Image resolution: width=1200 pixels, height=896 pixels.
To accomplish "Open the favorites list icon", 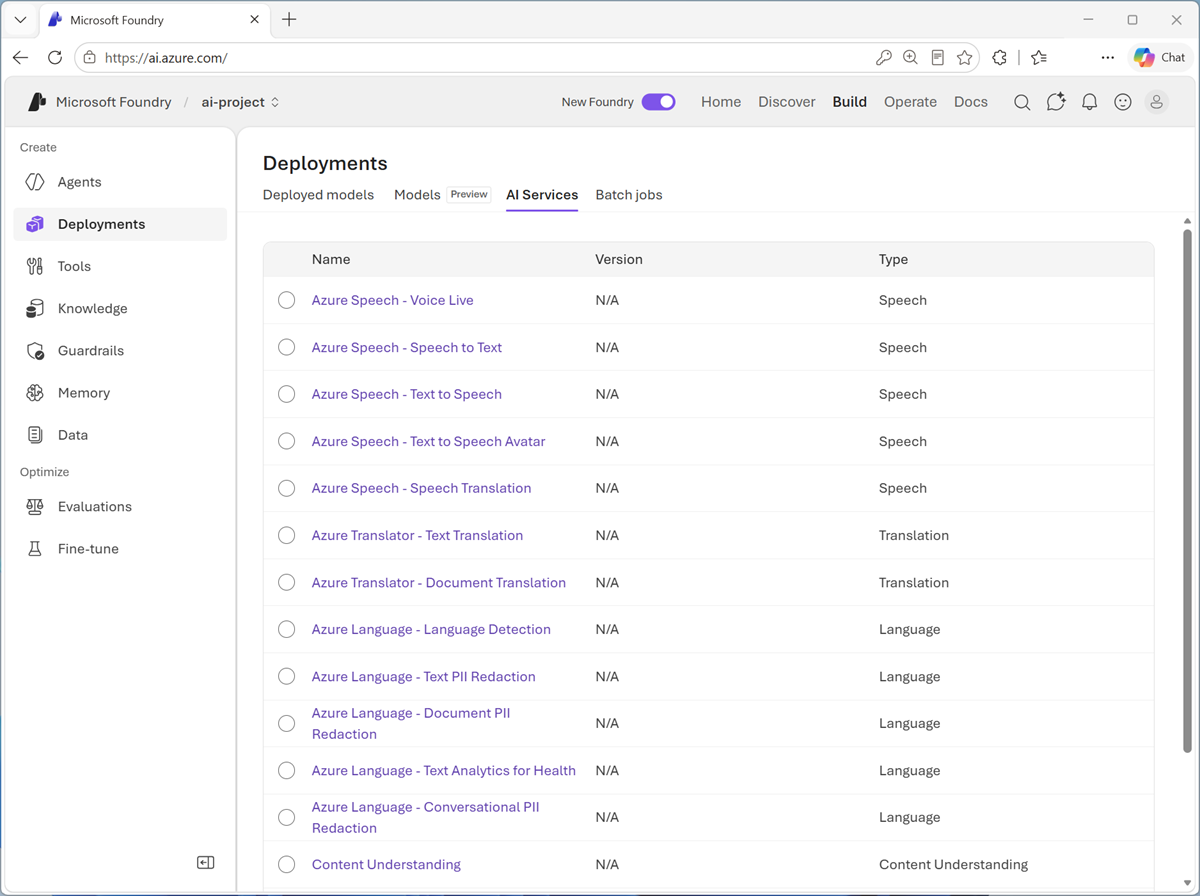I will (1039, 58).
